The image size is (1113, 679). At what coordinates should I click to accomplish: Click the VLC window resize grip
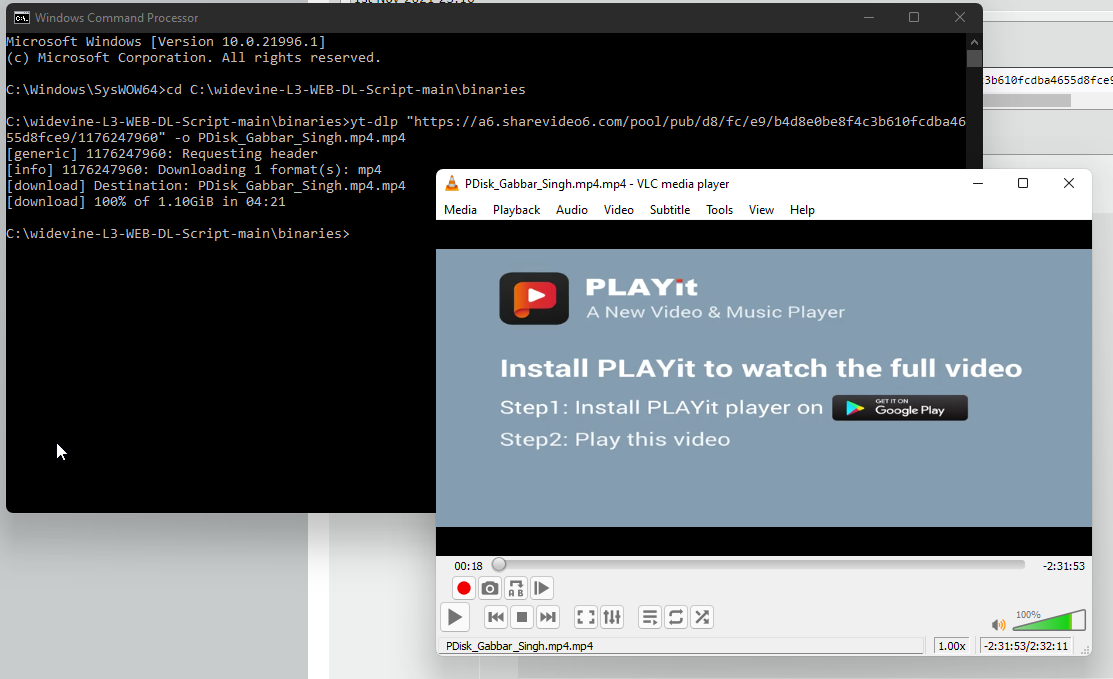[x=1085, y=649]
